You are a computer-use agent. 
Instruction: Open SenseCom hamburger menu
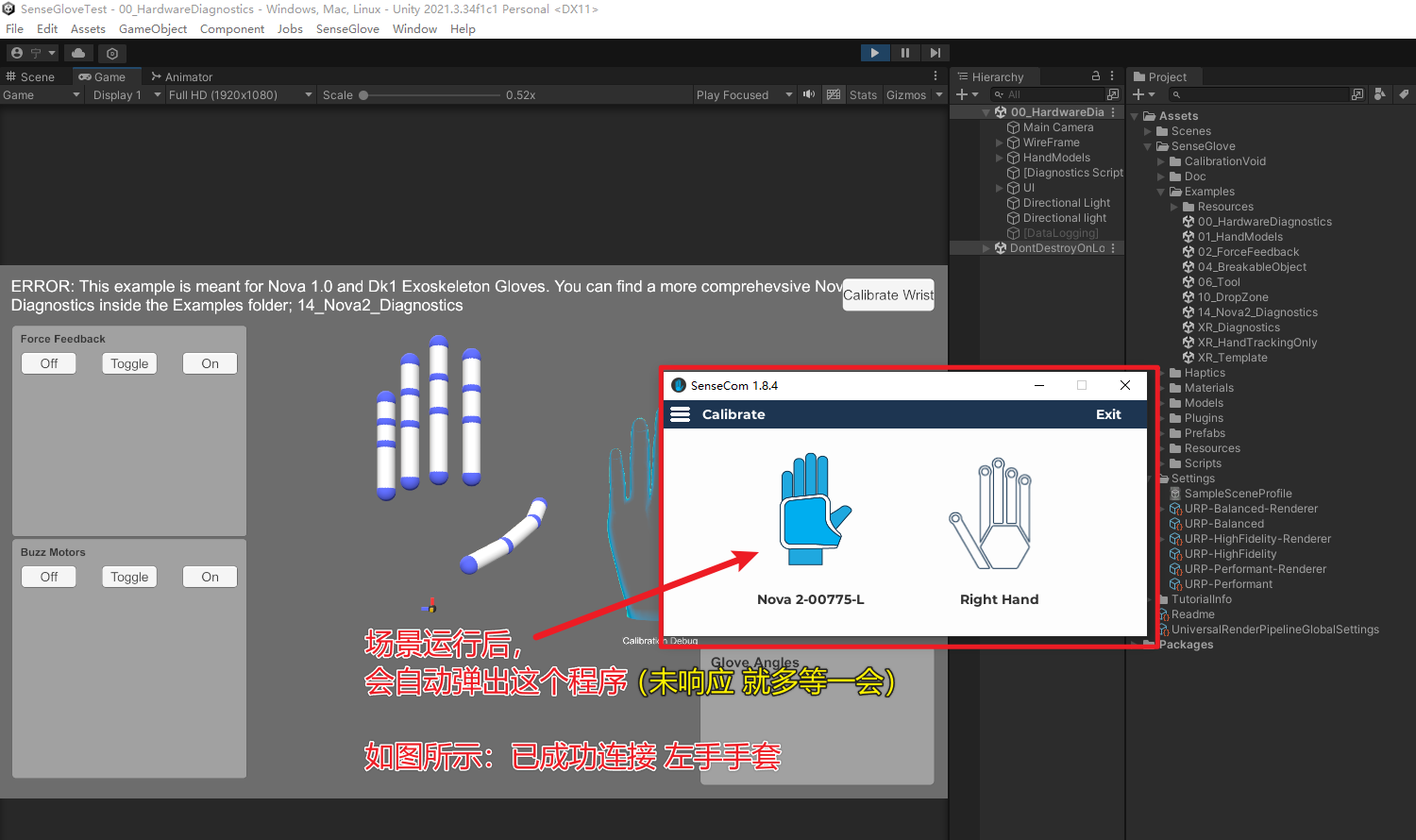coord(680,414)
